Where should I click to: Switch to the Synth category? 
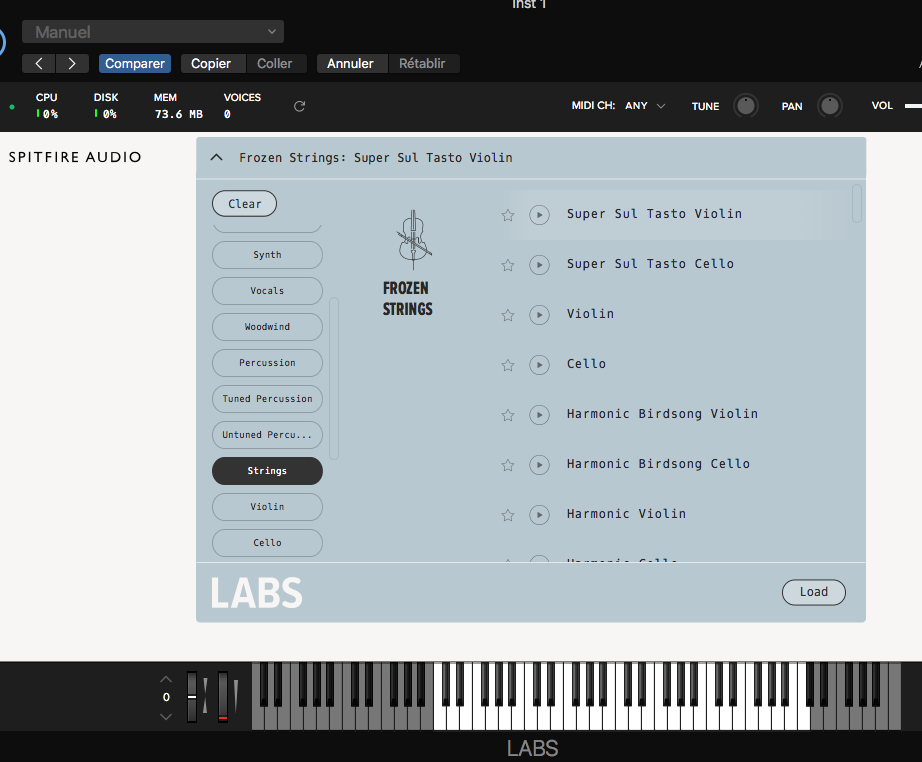pos(266,255)
